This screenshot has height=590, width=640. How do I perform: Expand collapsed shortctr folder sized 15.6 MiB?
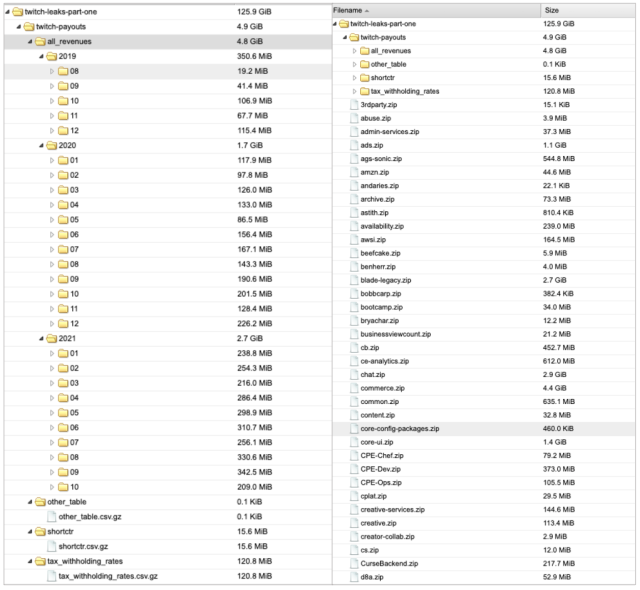(x=354, y=78)
